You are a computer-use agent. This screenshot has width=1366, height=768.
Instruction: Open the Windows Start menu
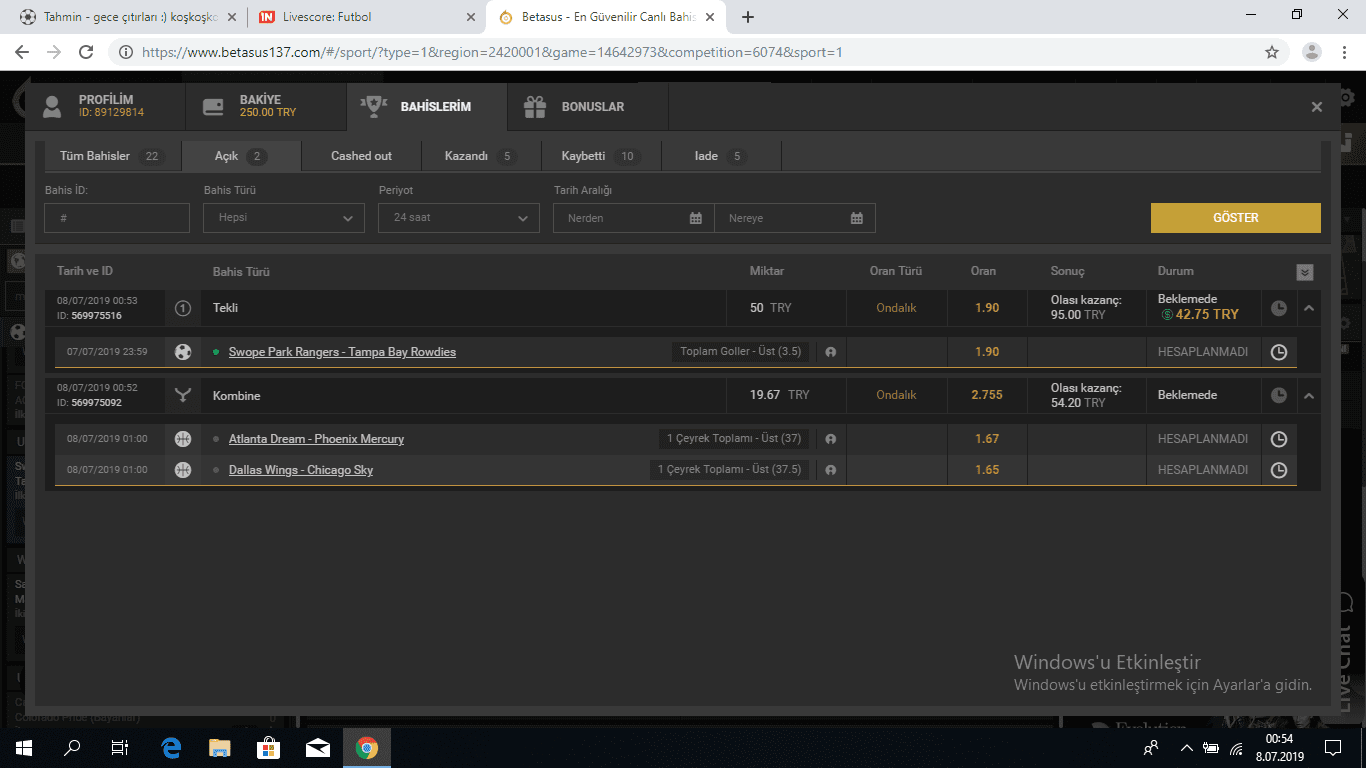(24, 747)
